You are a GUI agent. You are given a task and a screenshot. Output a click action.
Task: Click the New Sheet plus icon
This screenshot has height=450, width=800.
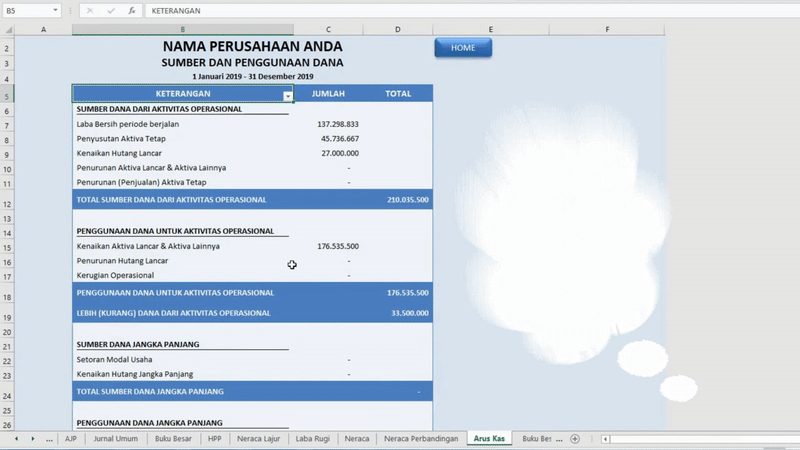(575, 439)
